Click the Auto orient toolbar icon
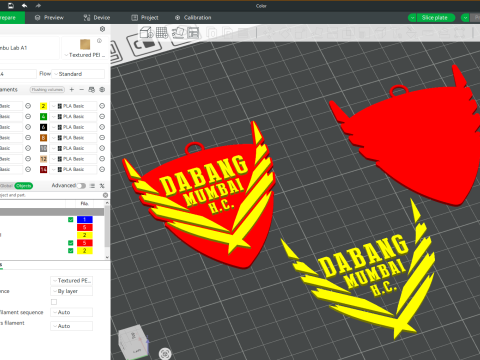This screenshot has width=480, height=360. (x=178, y=33)
